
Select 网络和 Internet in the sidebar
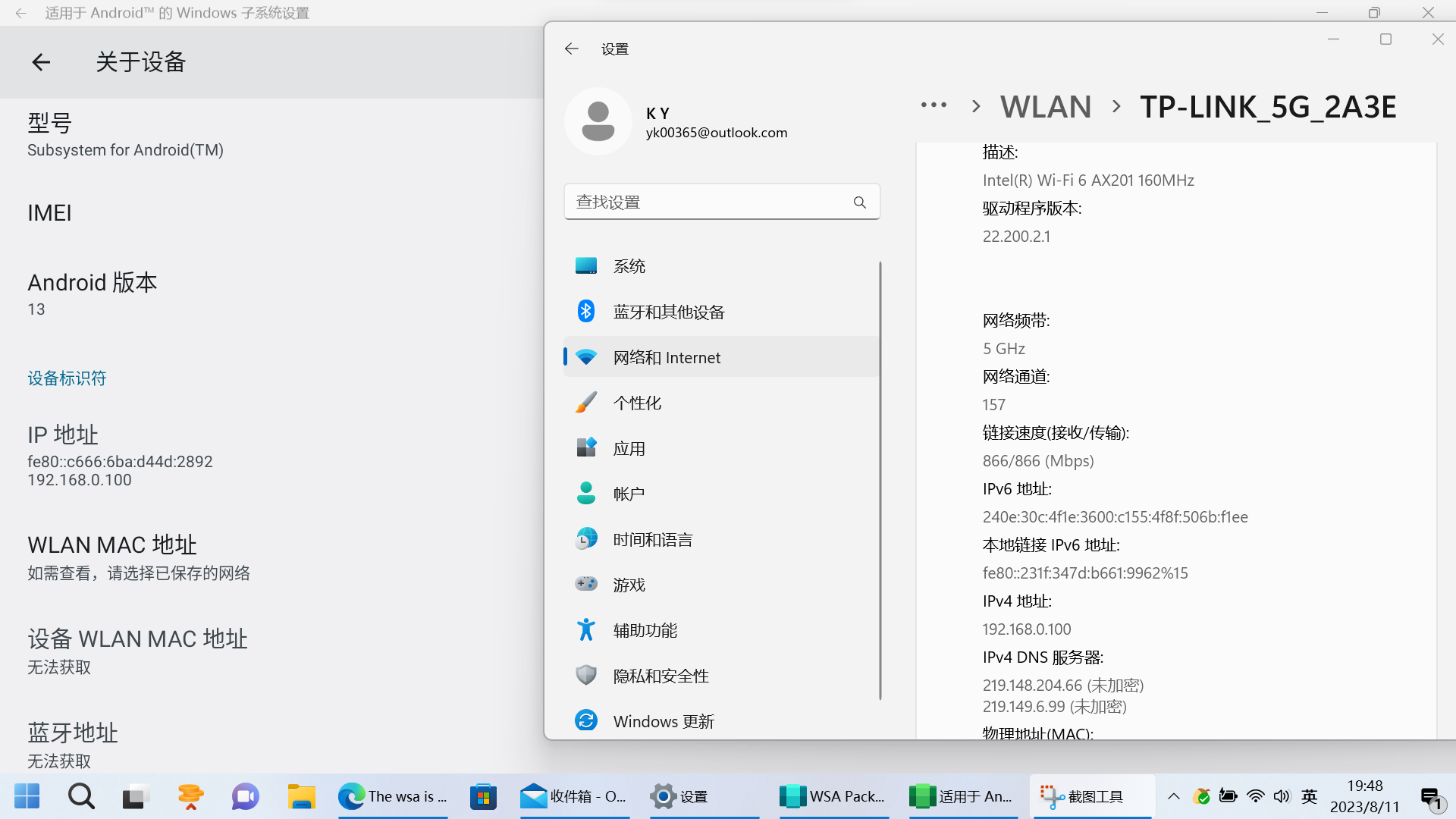pyautogui.click(x=721, y=357)
